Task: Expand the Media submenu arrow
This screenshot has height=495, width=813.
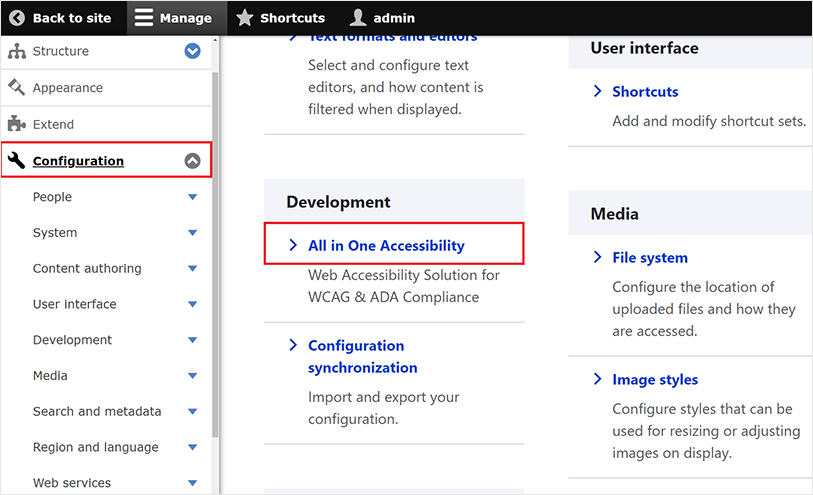Action: tap(192, 376)
